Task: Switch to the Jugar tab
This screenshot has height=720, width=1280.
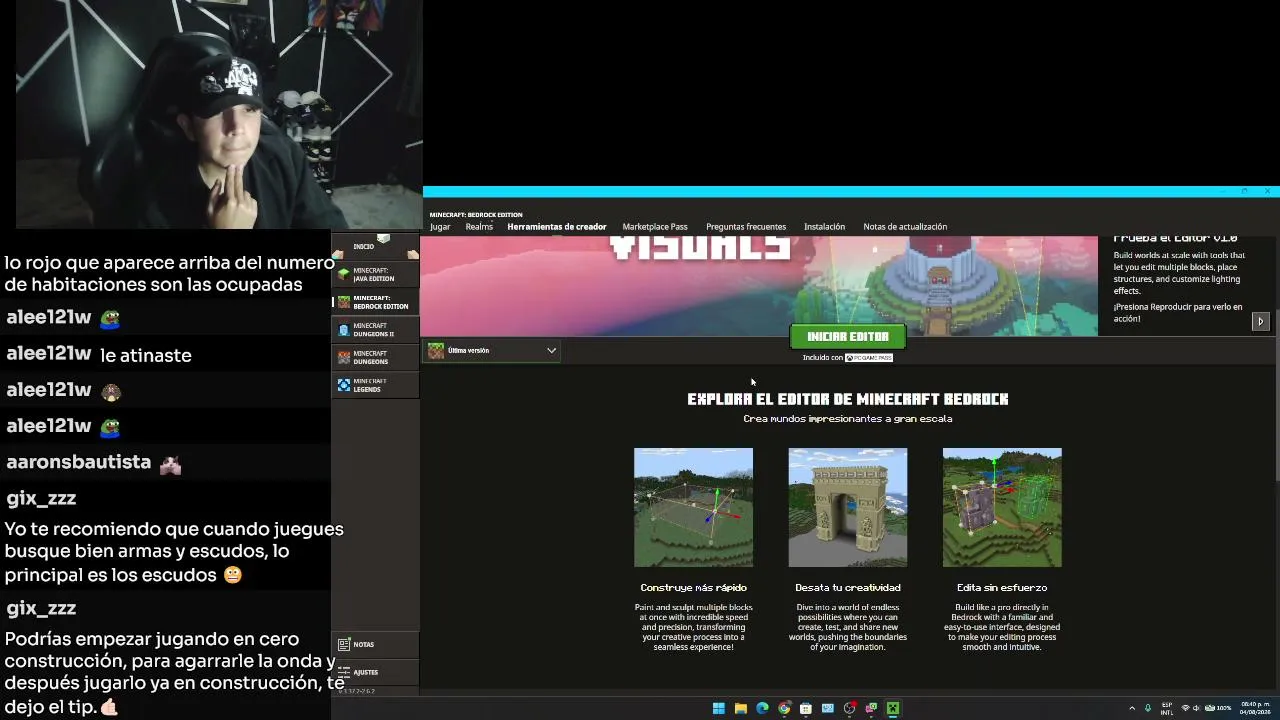Action: 440,227
